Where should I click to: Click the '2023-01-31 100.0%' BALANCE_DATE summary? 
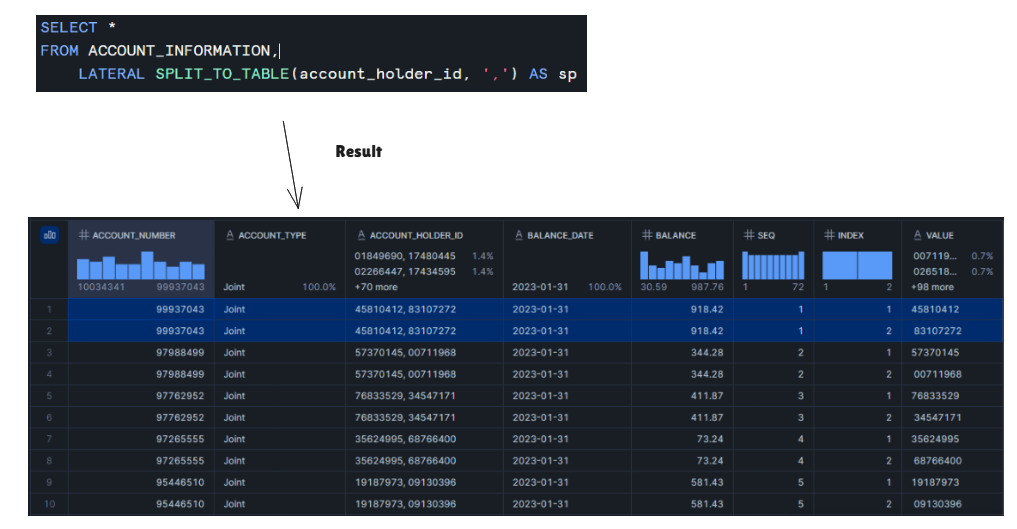point(567,287)
